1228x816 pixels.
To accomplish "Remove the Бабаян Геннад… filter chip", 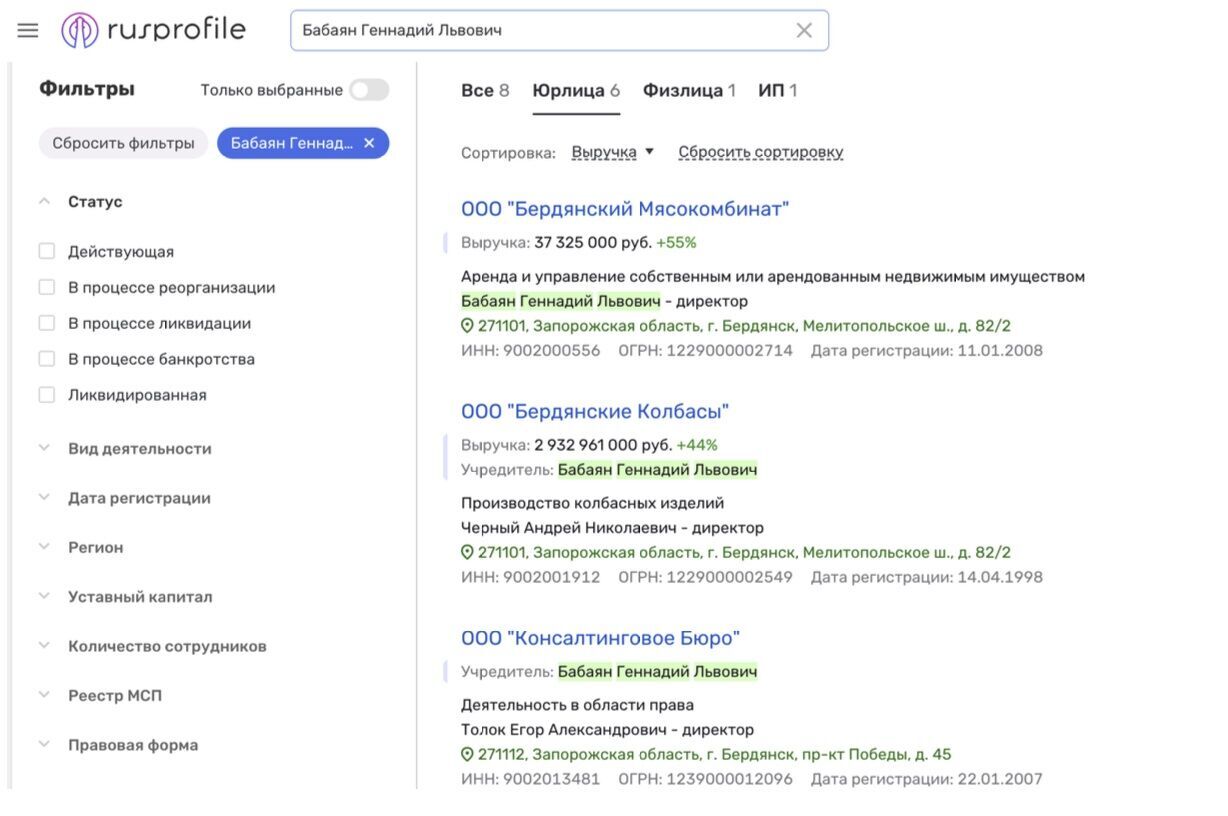I will 369,143.
